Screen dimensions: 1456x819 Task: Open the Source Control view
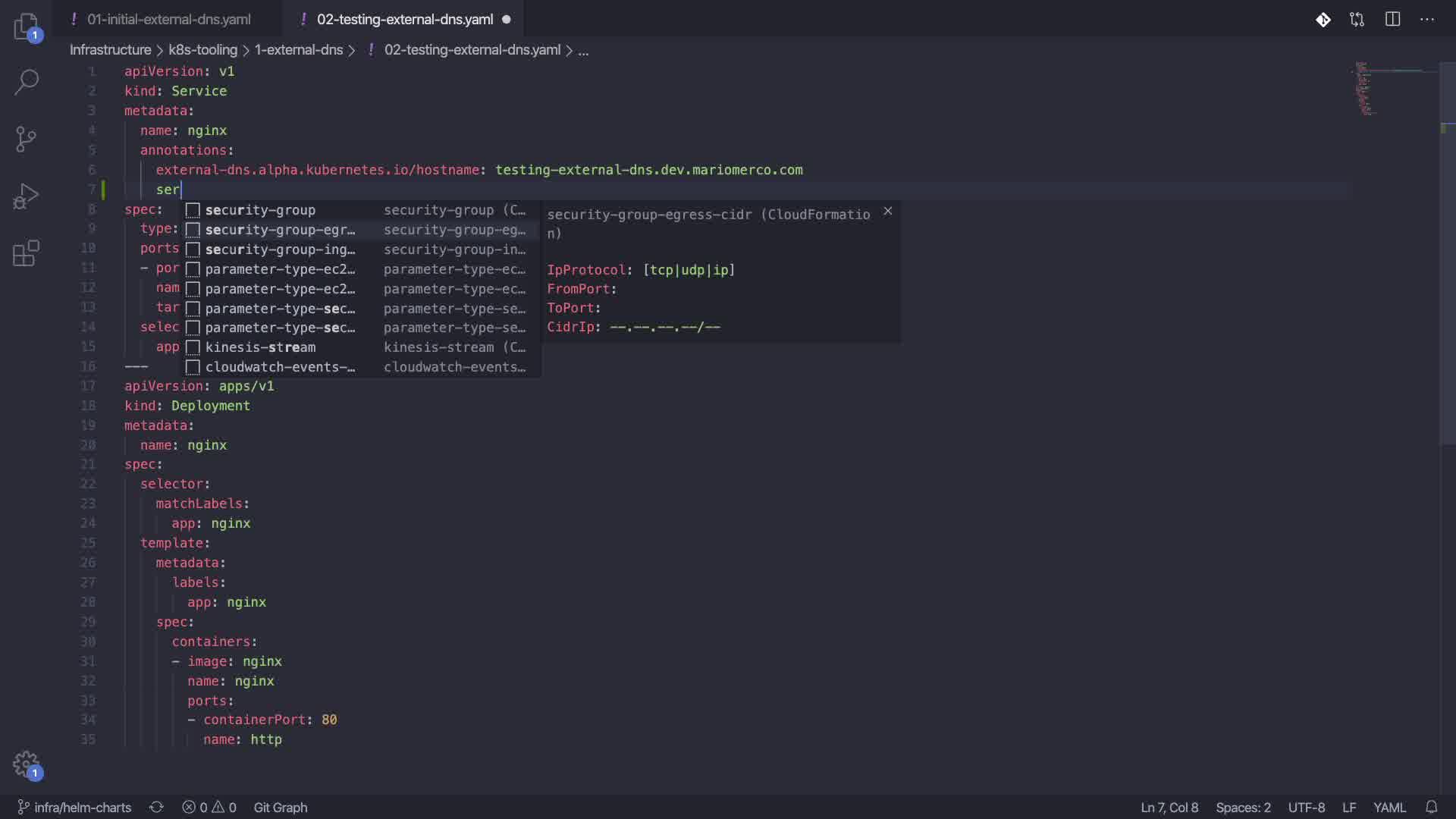pyautogui.click(x=26, y=139)
